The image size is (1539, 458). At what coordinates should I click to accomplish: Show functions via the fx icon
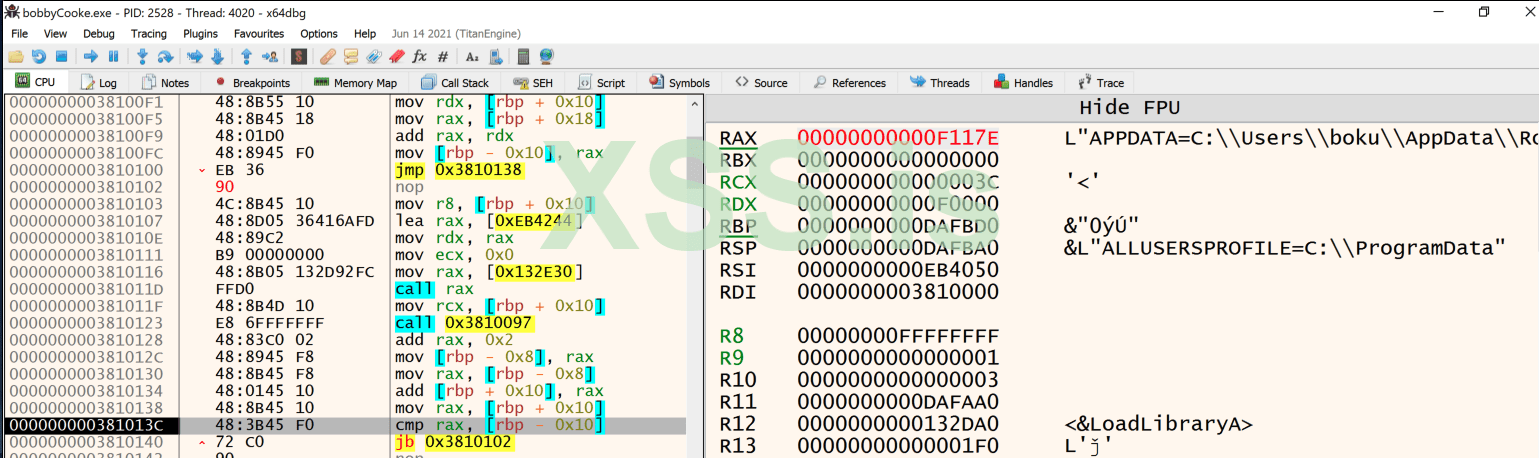pos(420,56)
